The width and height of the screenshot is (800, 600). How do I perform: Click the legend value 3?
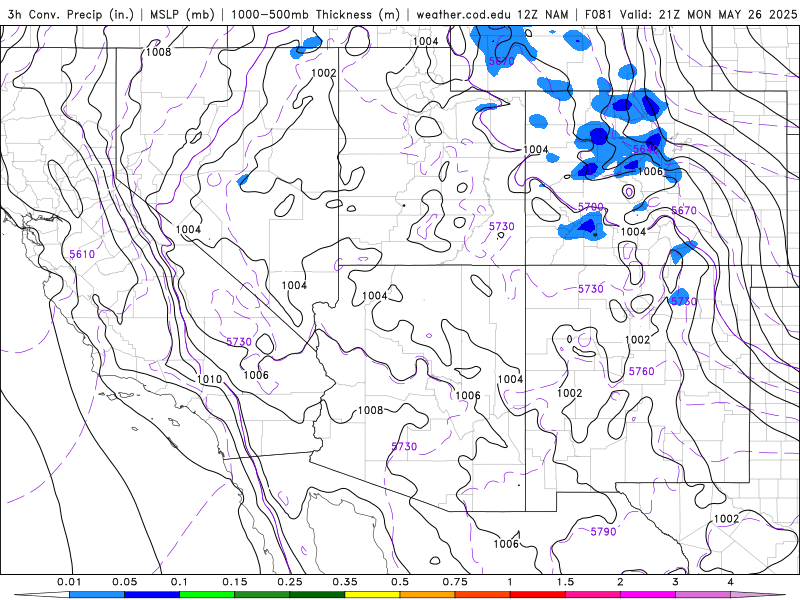[676, 582]
